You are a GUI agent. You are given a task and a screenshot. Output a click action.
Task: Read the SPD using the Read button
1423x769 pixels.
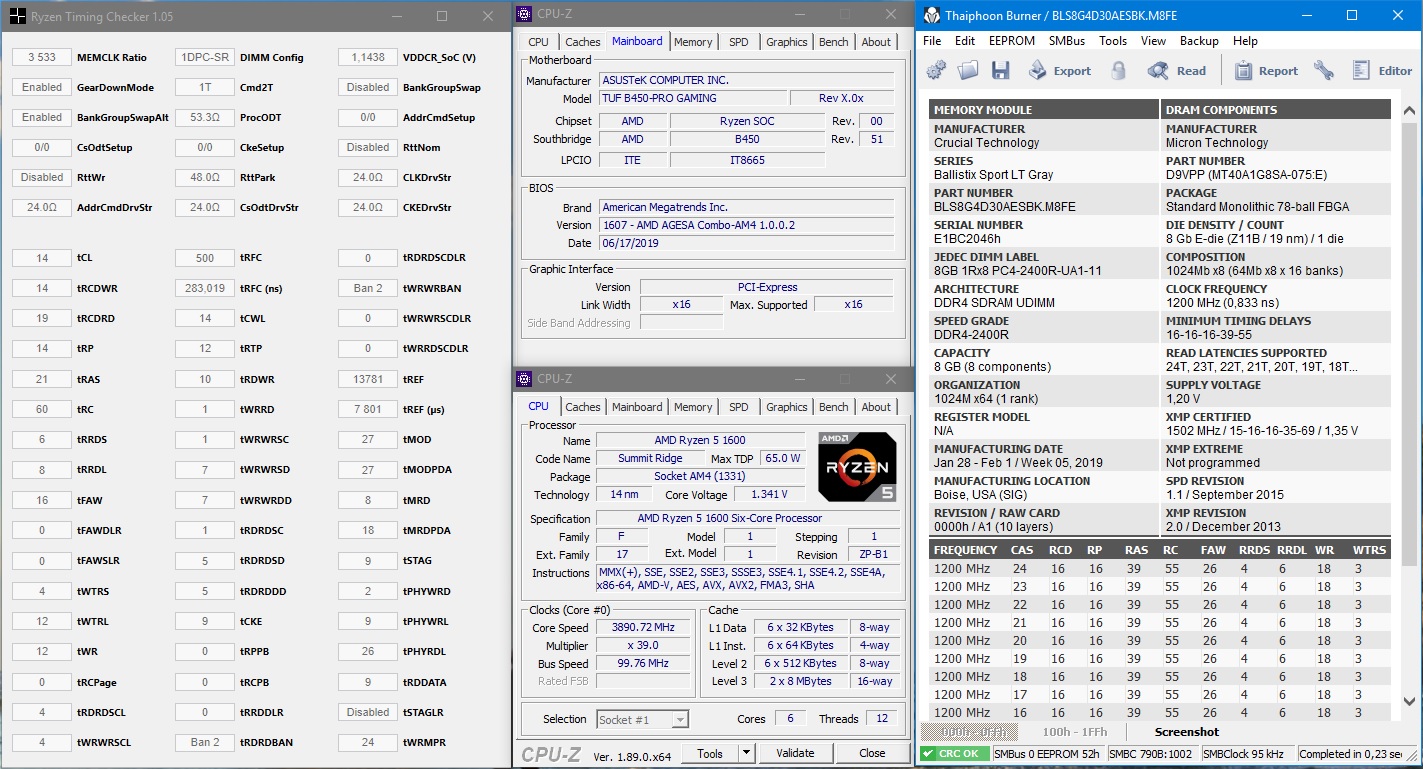pyautogui.click(x=1177, y=70)
